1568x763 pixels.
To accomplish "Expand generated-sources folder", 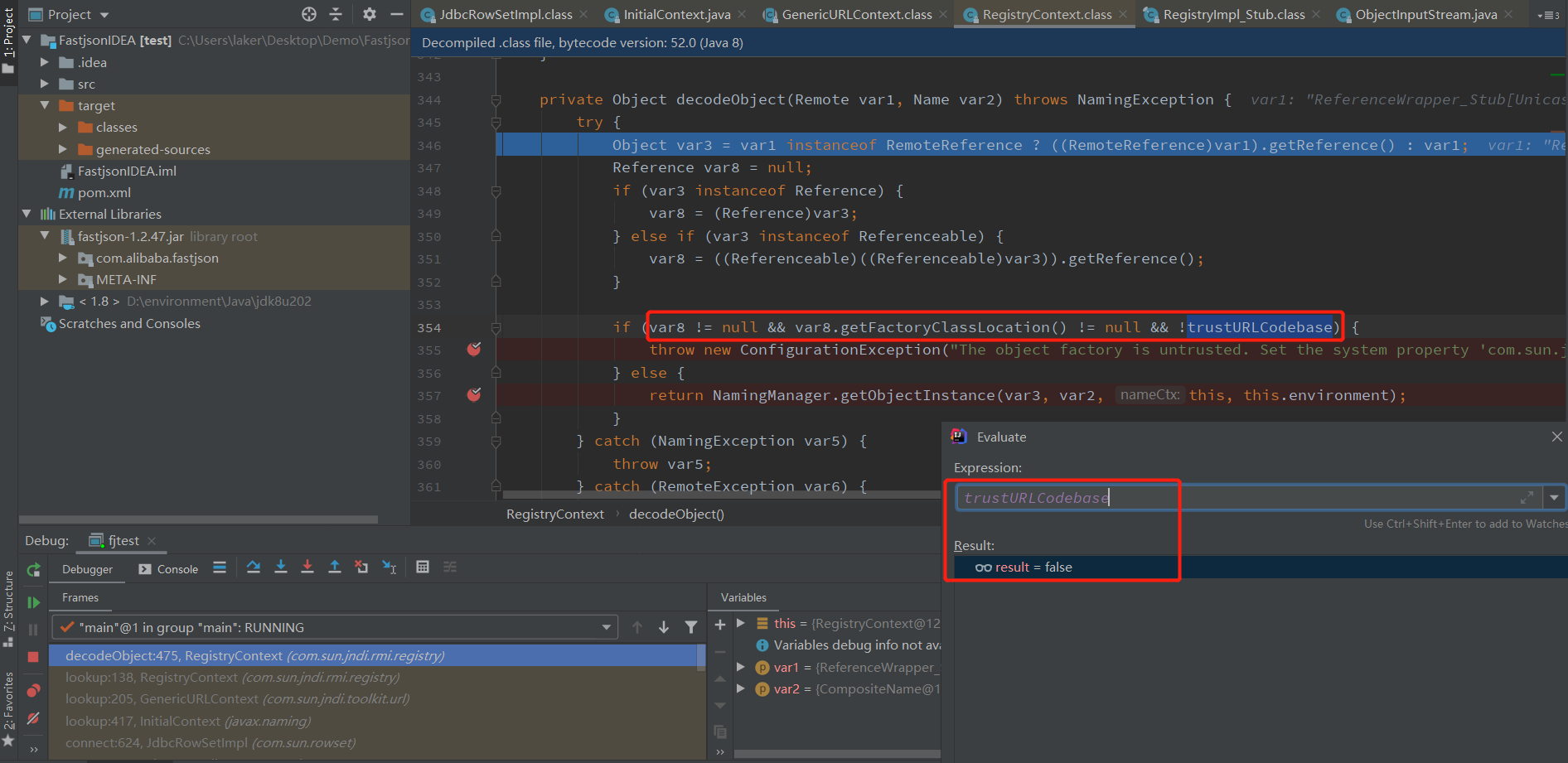I will click(x=63, y=149).
